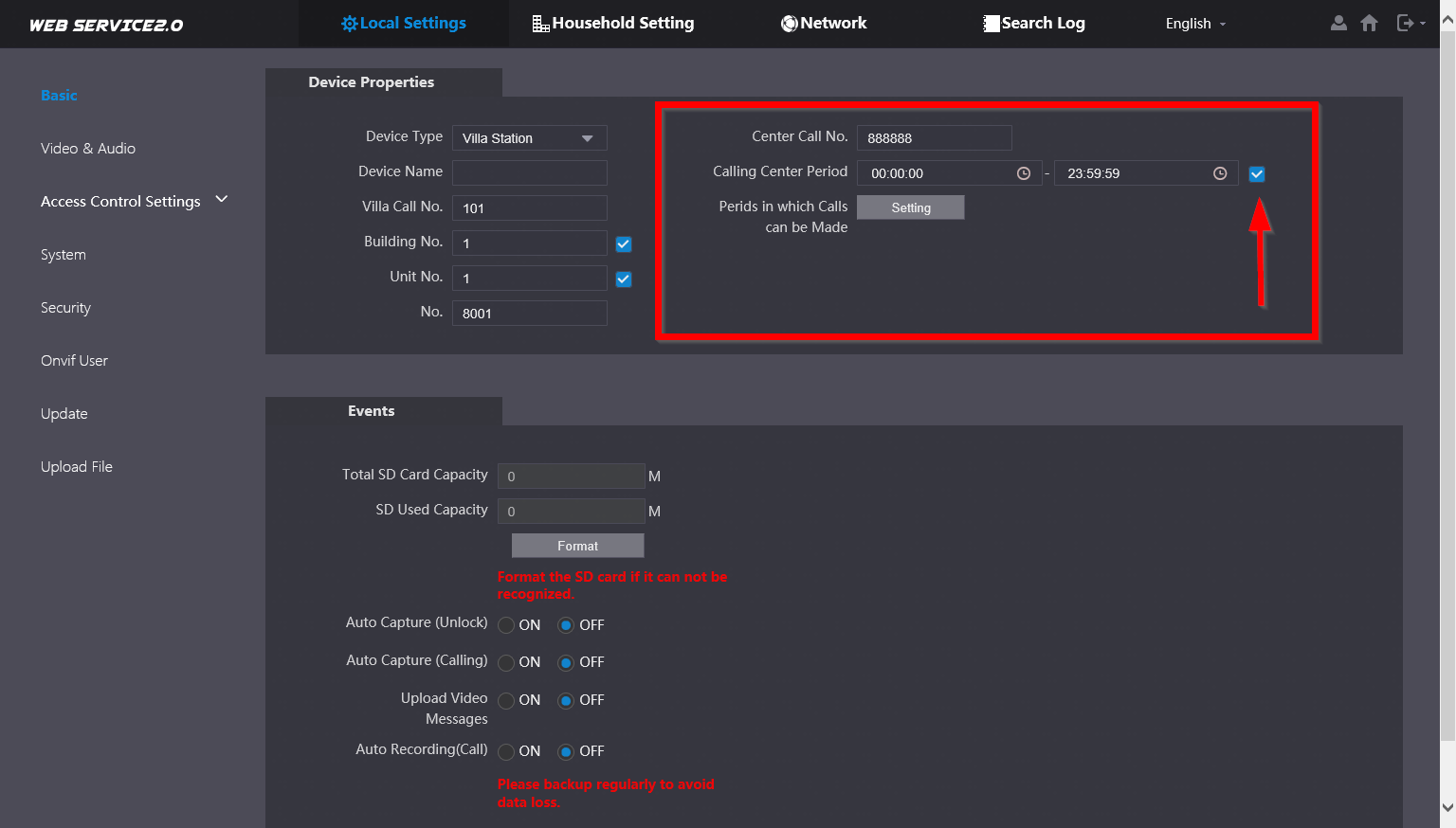This screenshot has height=828, width=1456.
Task: Turn Auto Capture (Unlock) ON
Action: click(507, 625)
